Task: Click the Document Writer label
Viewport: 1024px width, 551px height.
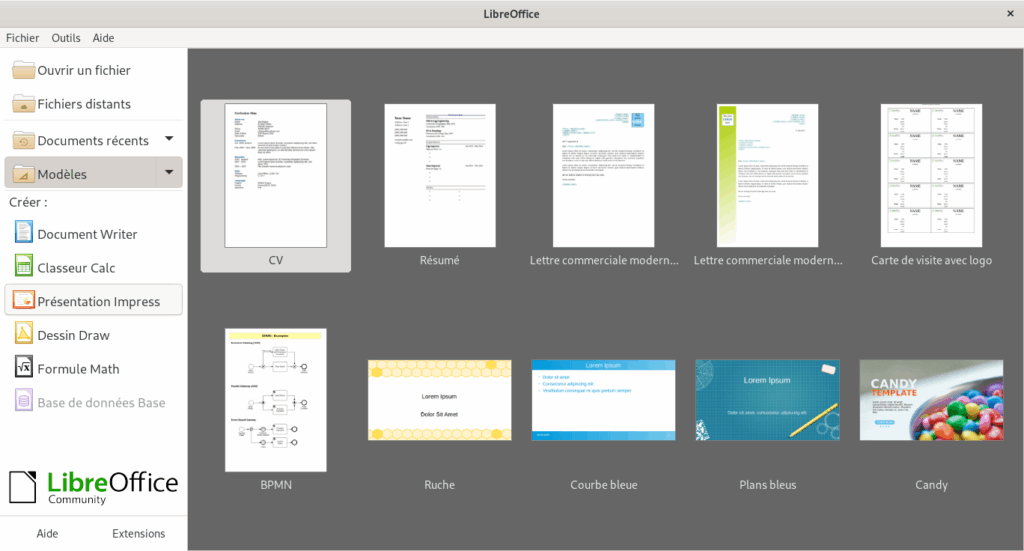Action: point(87,234)
